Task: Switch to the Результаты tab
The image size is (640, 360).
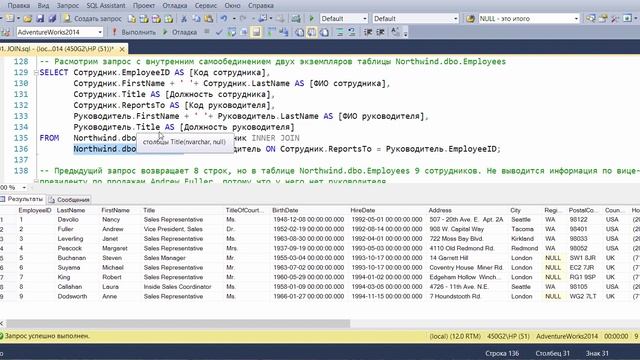Action: (22, 199)
